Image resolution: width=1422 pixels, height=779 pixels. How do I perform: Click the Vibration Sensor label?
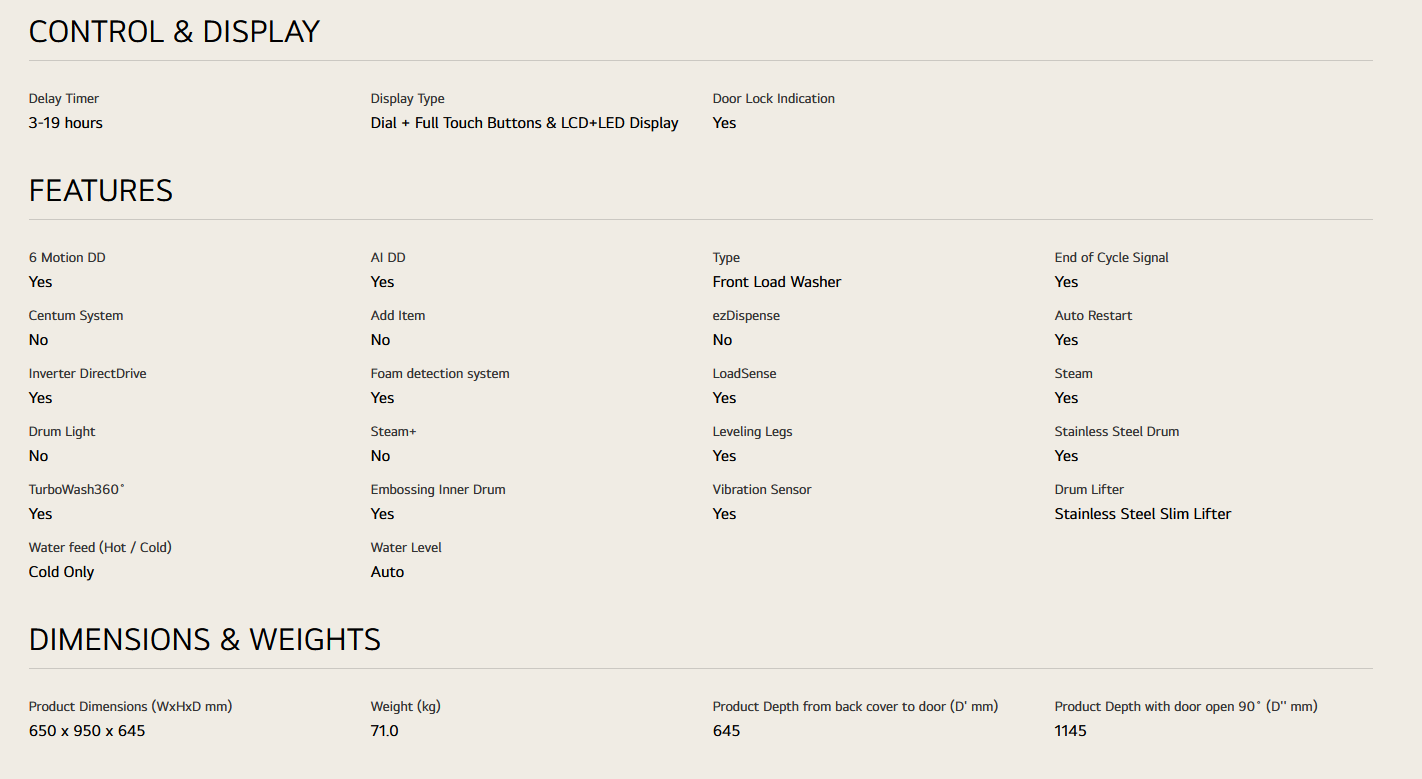coord(761,490)
